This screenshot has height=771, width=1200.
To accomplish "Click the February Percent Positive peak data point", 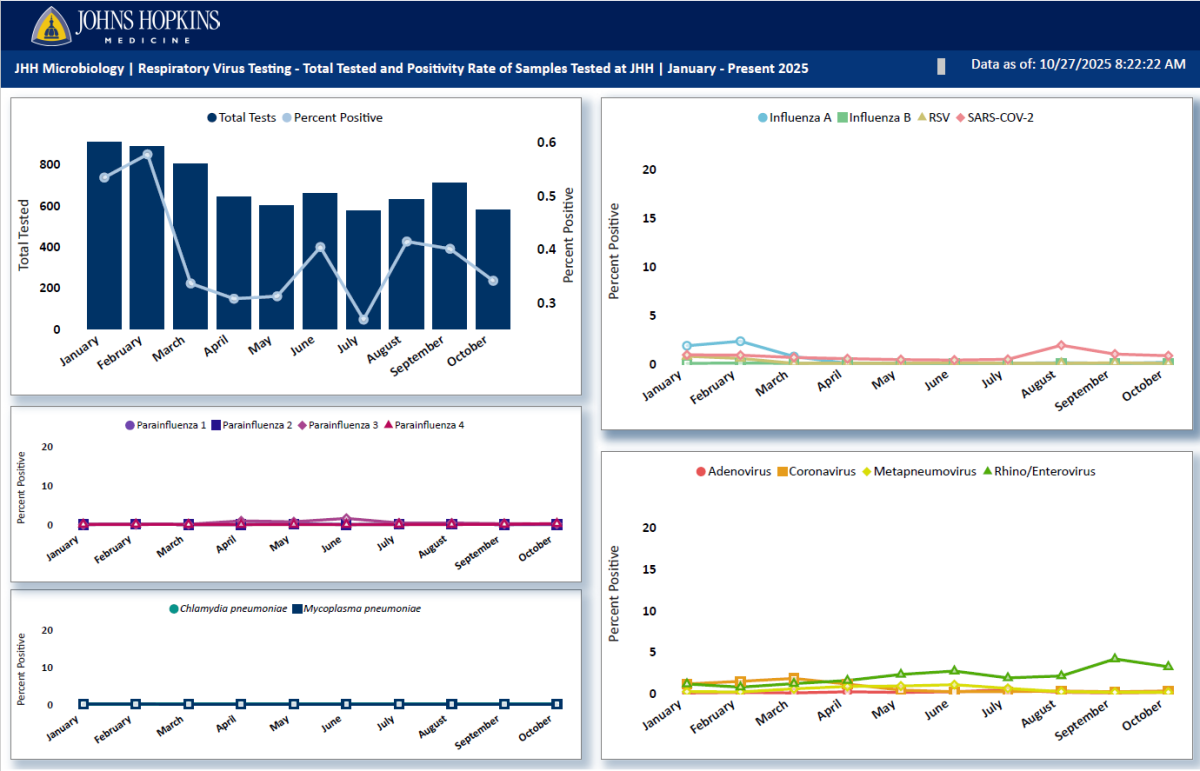I will (147, 154).
